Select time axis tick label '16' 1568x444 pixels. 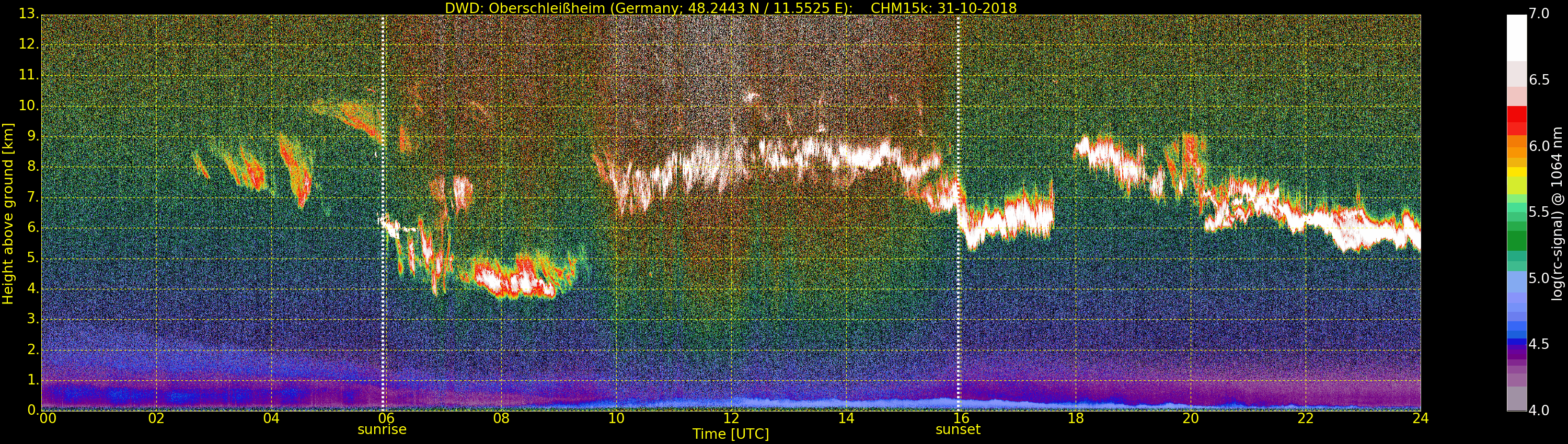pyautogui.click(x=961, y=418)
